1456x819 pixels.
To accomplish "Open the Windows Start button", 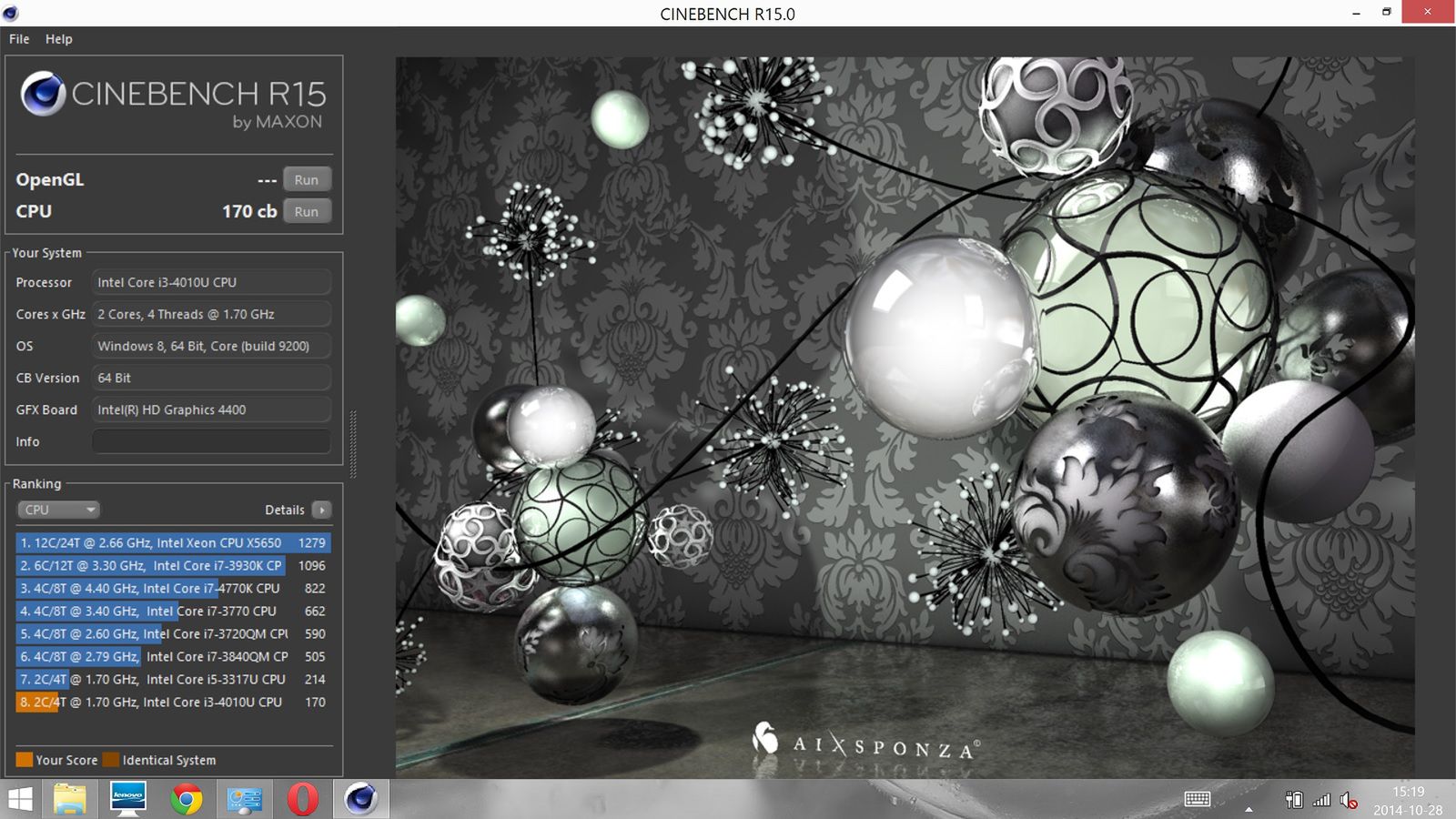I will pyautogui.click(x=20, y=800).
